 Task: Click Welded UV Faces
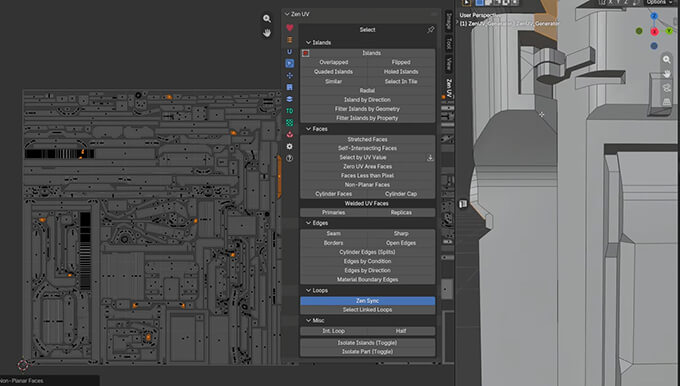click(367, 203)
